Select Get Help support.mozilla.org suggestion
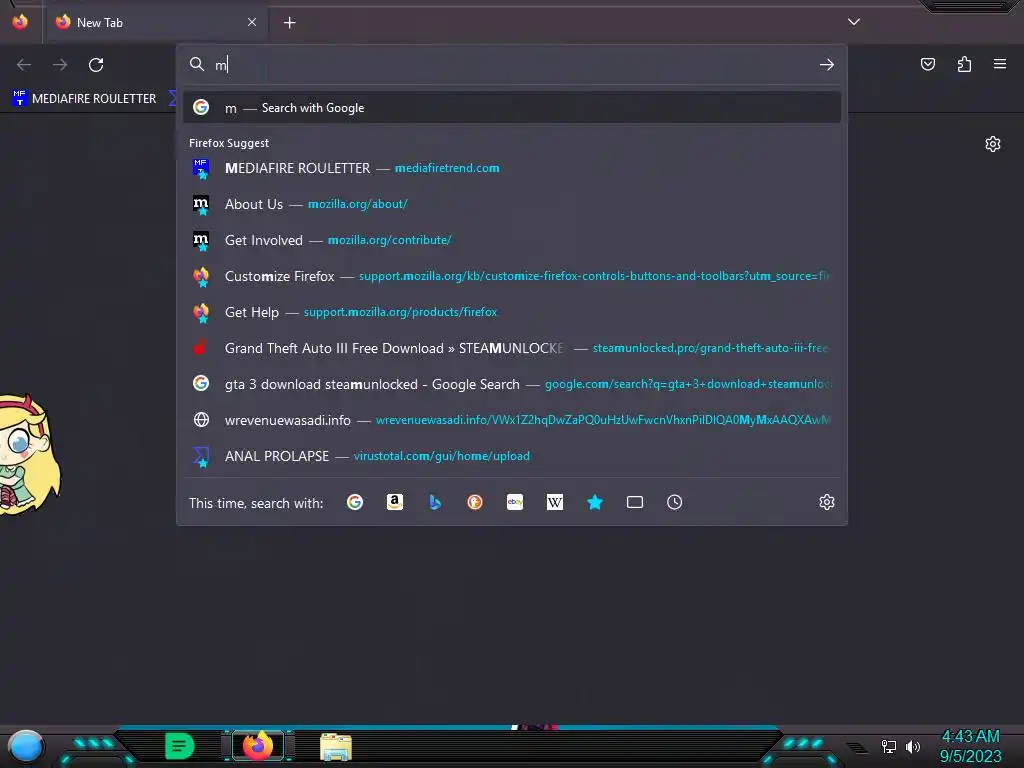1024x768 pixels. (x=512, y=312)
